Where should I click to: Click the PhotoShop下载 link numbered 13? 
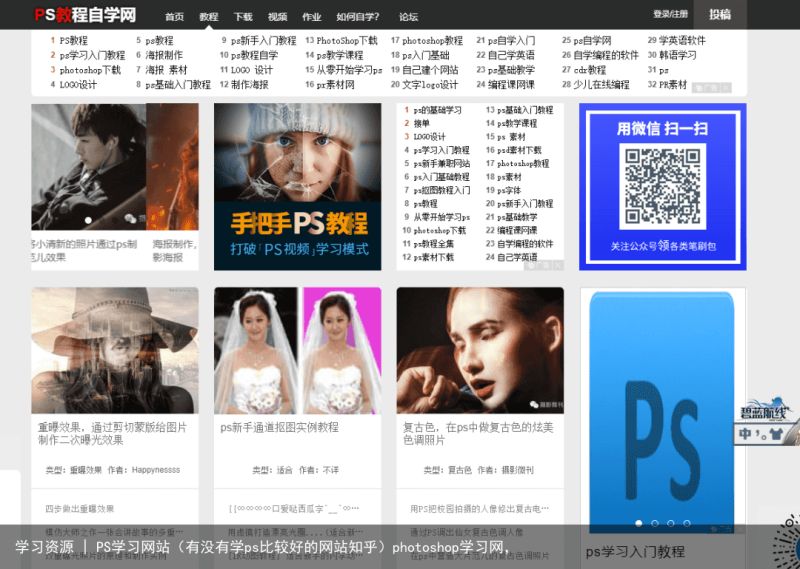pos(347,40)
